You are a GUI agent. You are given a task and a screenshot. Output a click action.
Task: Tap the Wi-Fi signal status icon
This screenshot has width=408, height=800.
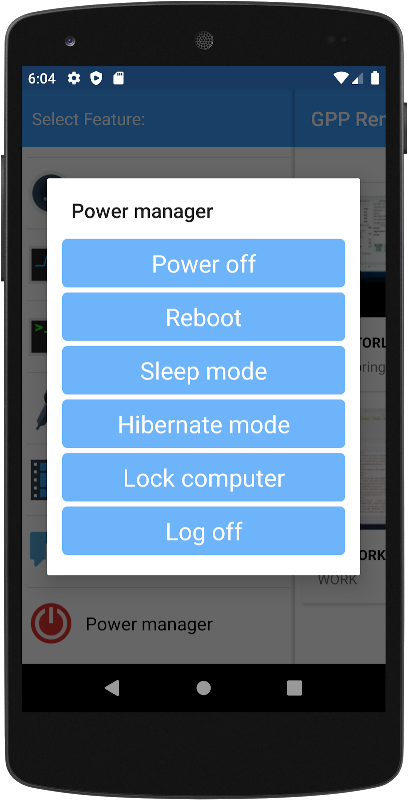point(341,78)
